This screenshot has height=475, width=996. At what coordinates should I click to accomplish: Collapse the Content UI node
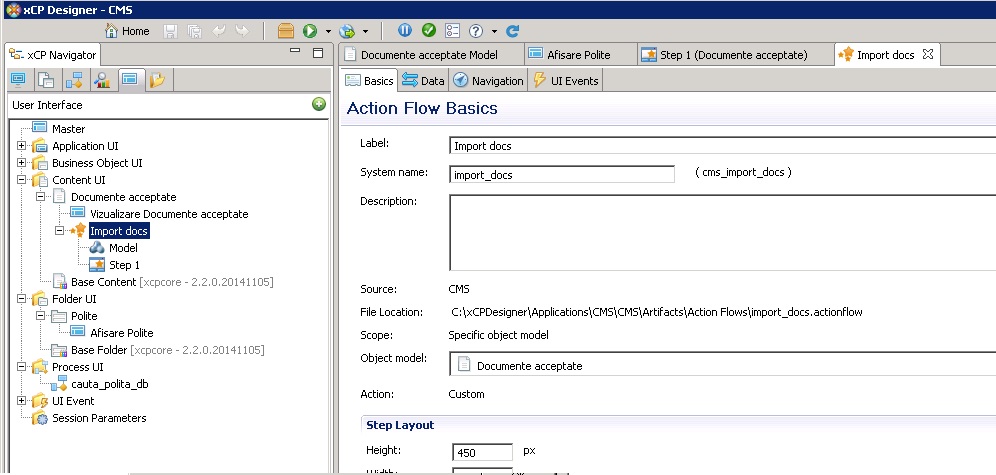(x=22, y=180)
